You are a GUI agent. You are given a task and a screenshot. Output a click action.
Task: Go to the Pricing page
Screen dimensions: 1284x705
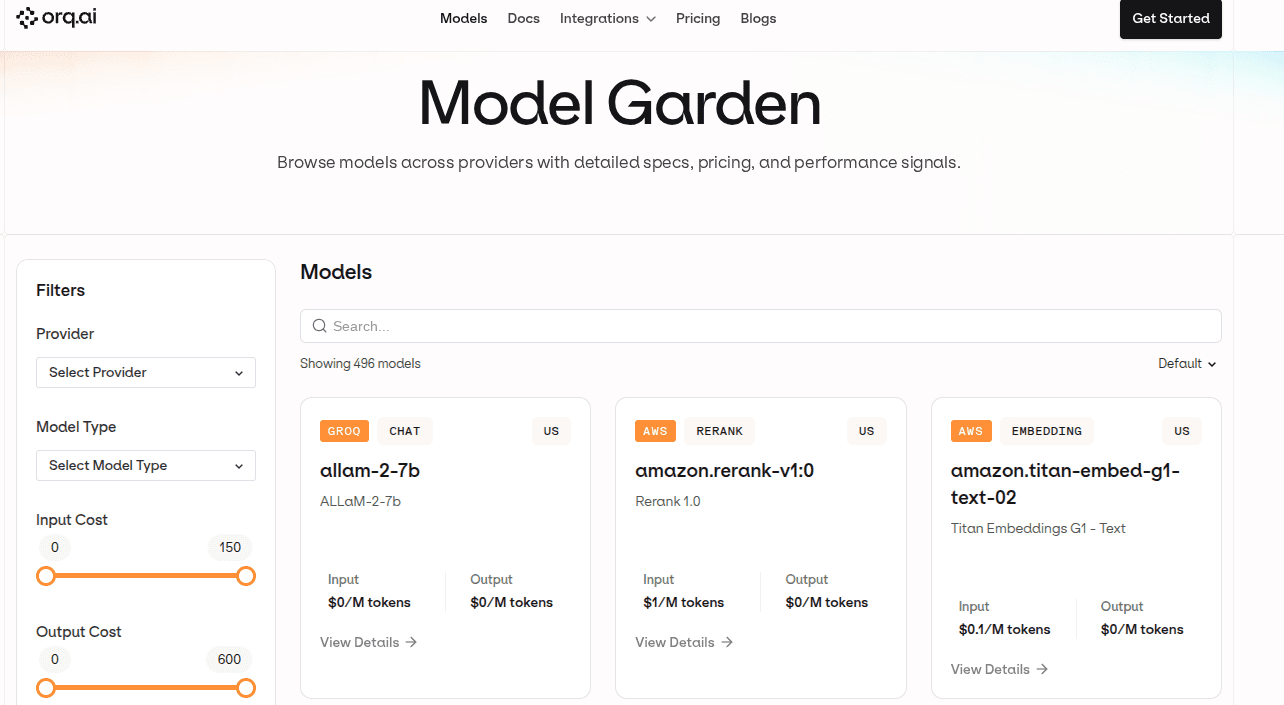(698, 18)
